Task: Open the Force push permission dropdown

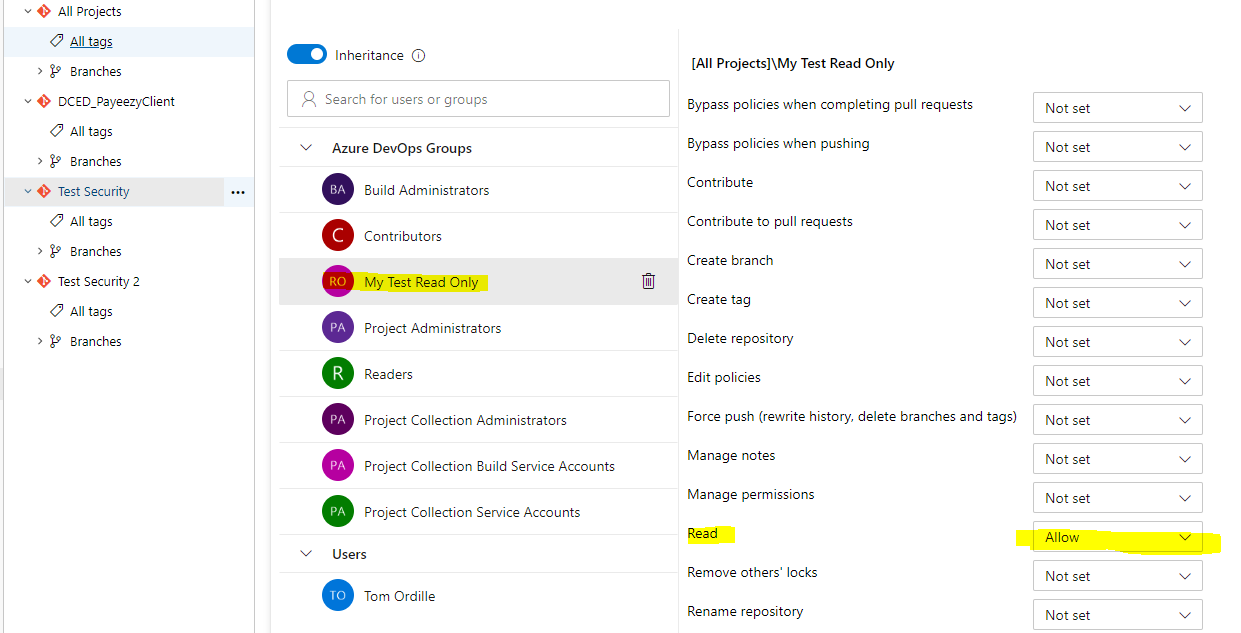Action: tap(1117, 420)
